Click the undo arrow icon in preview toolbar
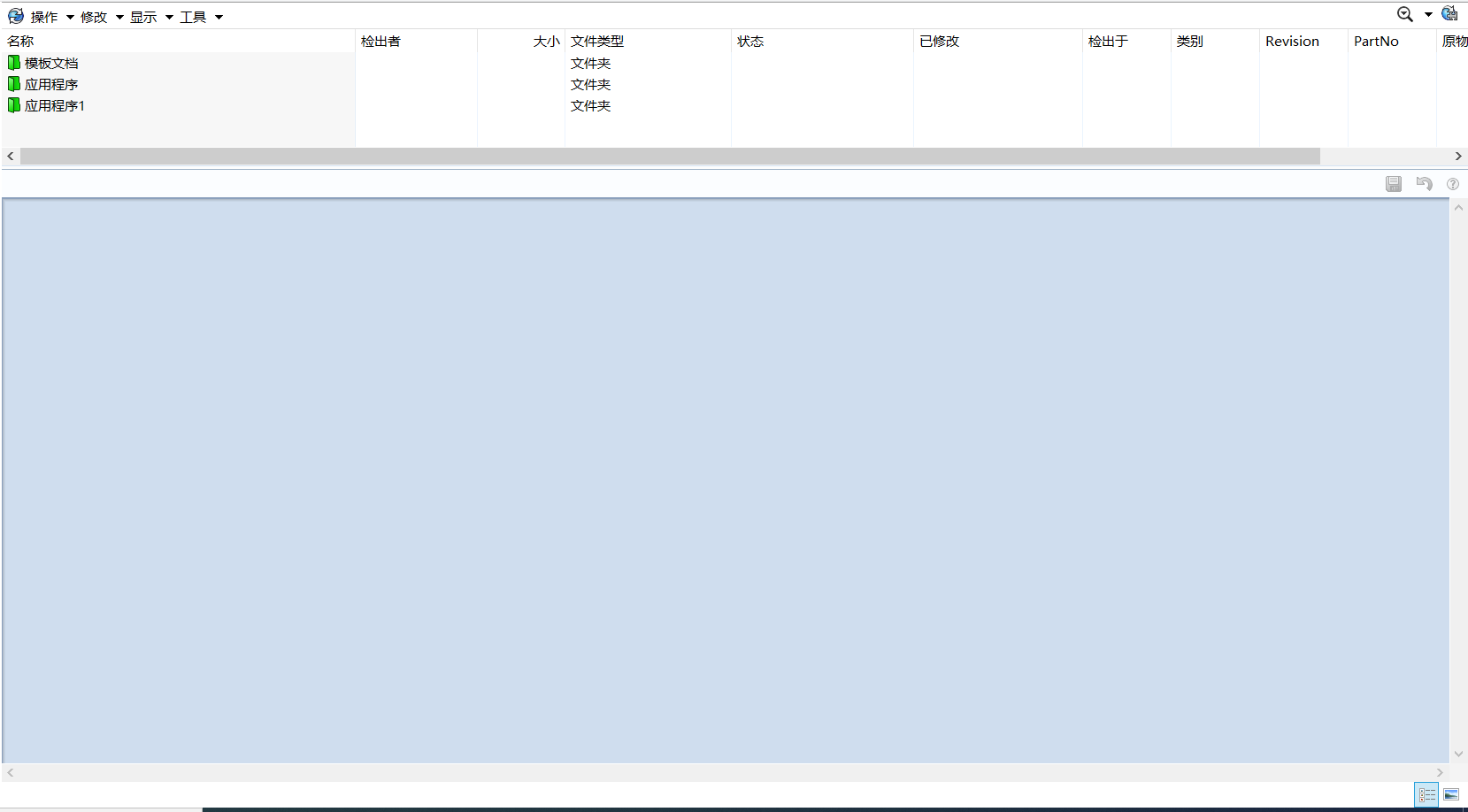Image resolution: width=1468 pixels, height=812 pixels. tap(1424, 184)
